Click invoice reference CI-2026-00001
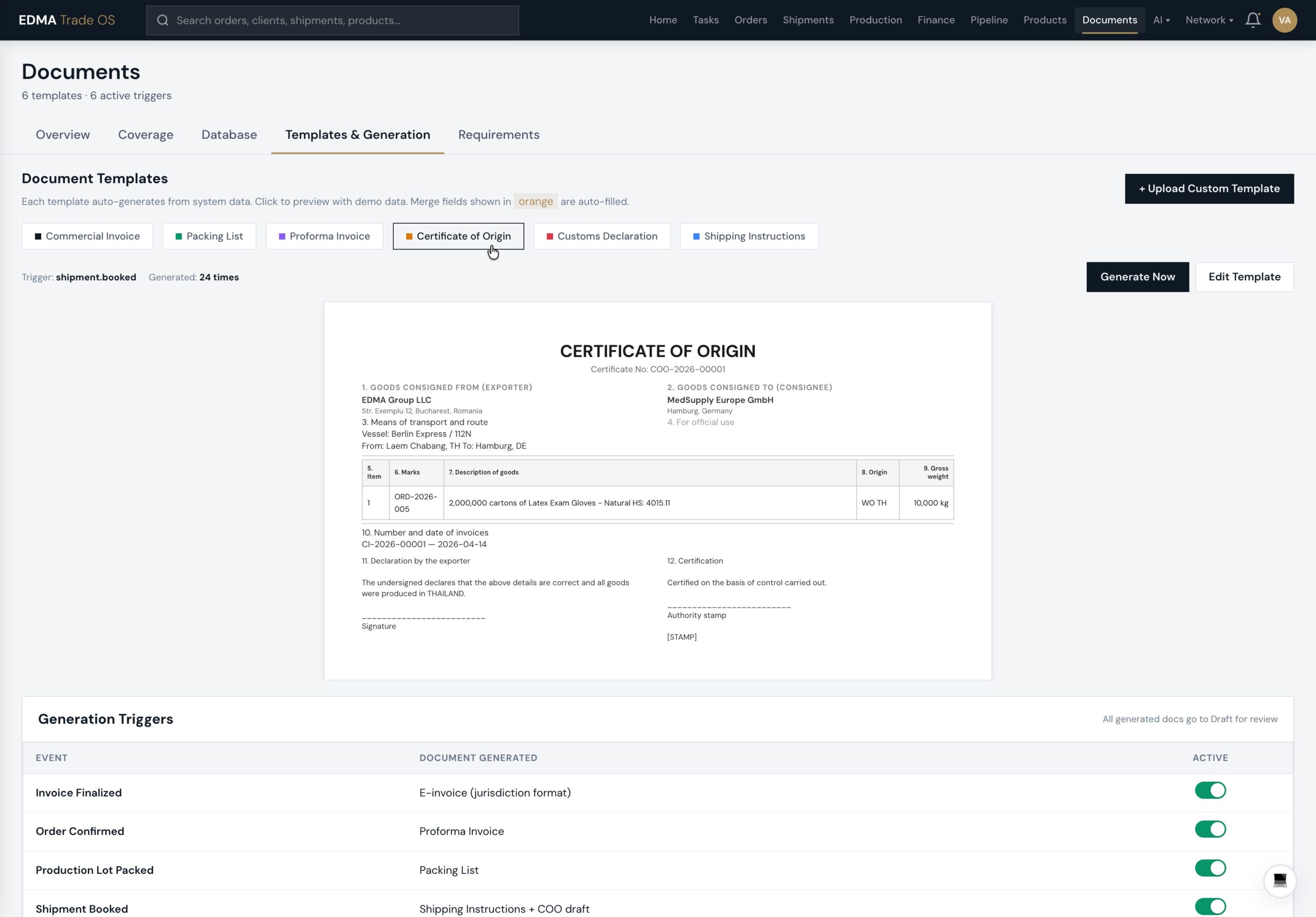1316x917 pixels. [394, 544]
